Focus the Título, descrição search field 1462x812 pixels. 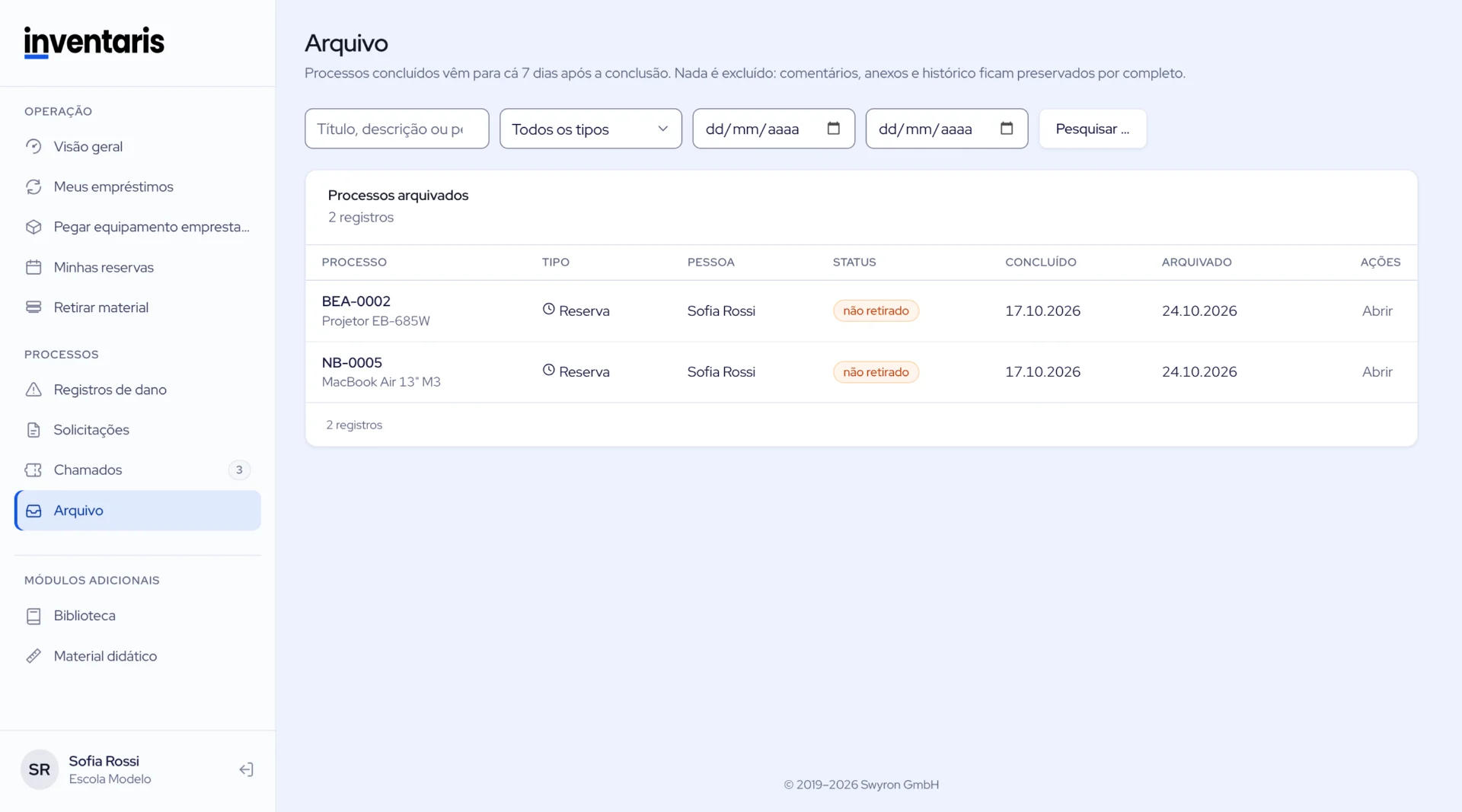[397, 129]
